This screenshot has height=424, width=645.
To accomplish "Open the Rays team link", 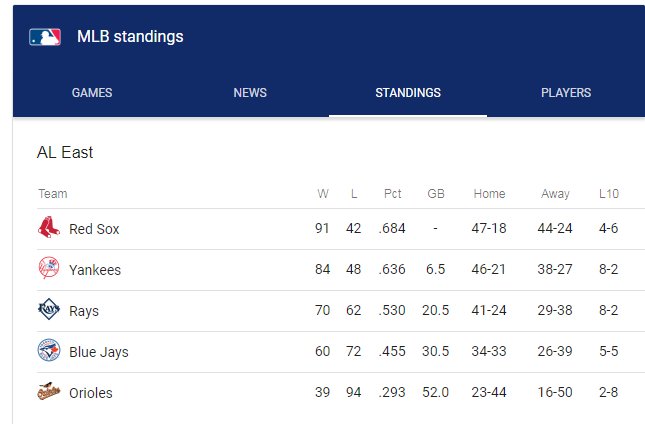I will point(84,311).
